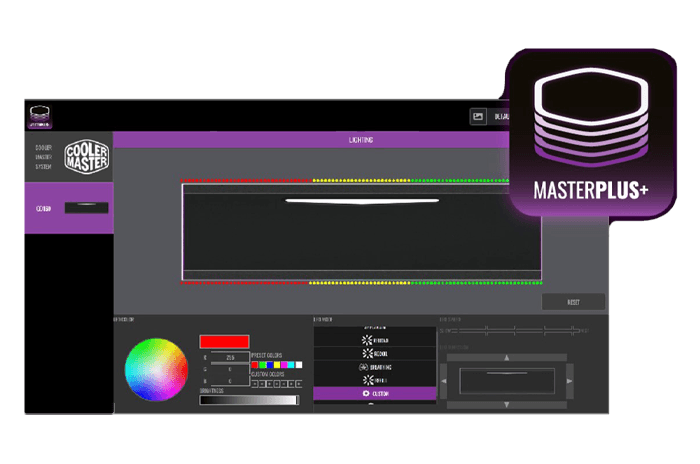
Task: Open the Lighting tab
Action: [x=360, y=140]
